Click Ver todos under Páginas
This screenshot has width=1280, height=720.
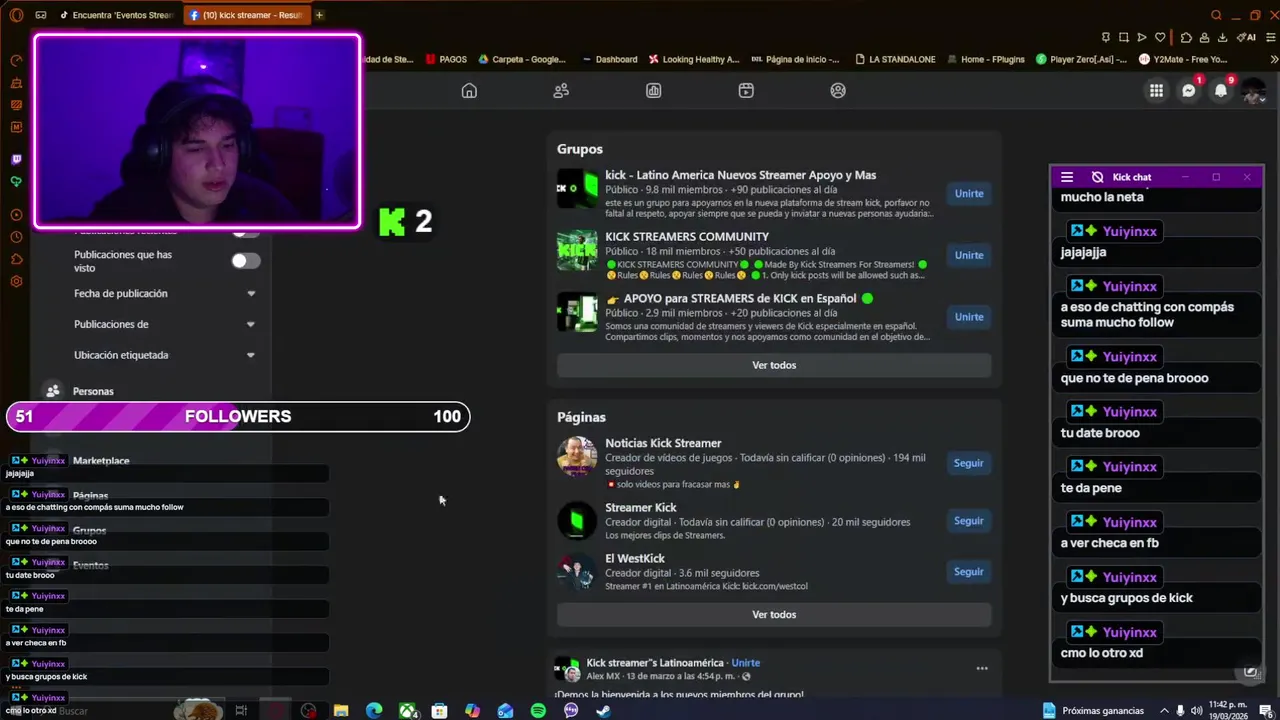coord(774,614)
